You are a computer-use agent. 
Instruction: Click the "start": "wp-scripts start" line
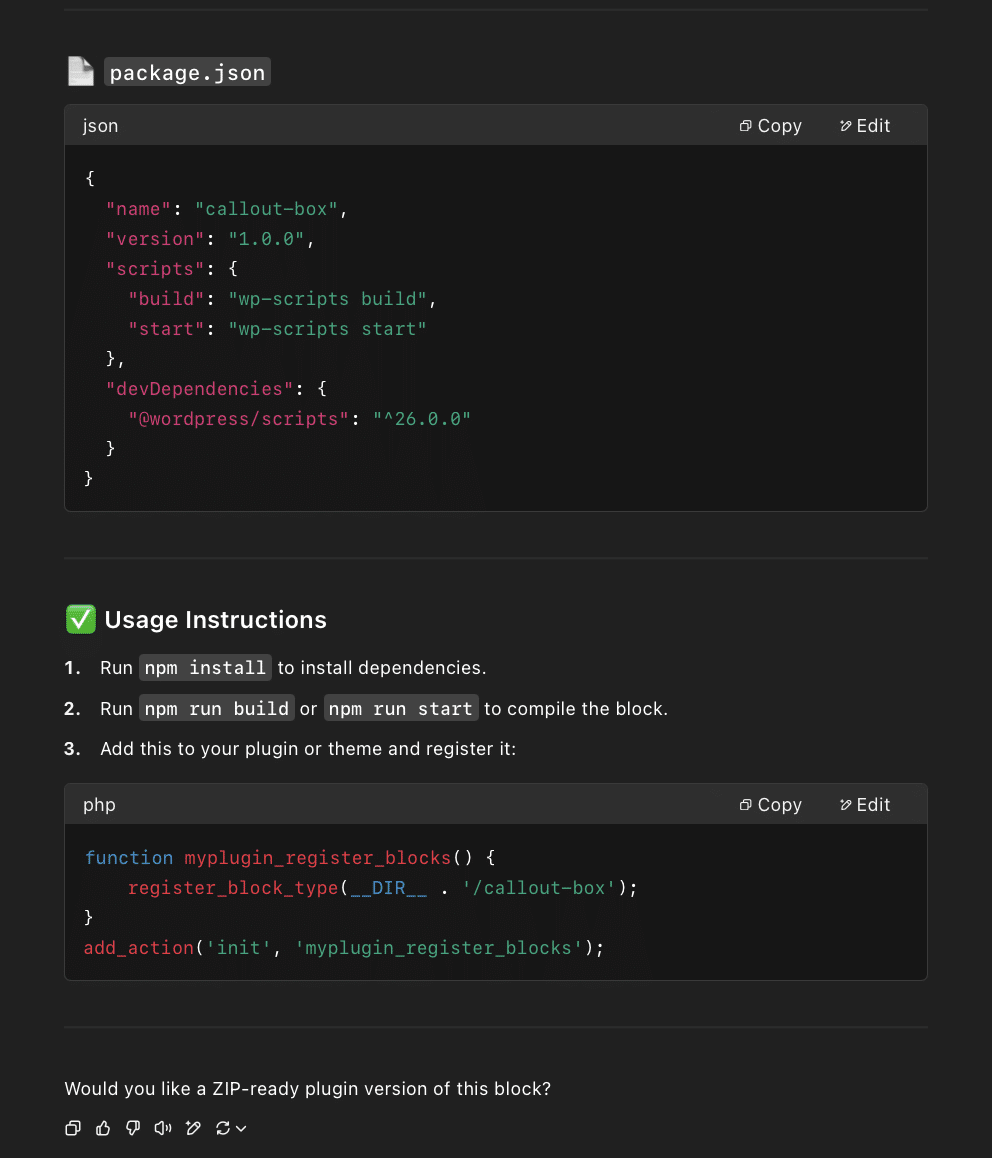(x=278, y=329)
